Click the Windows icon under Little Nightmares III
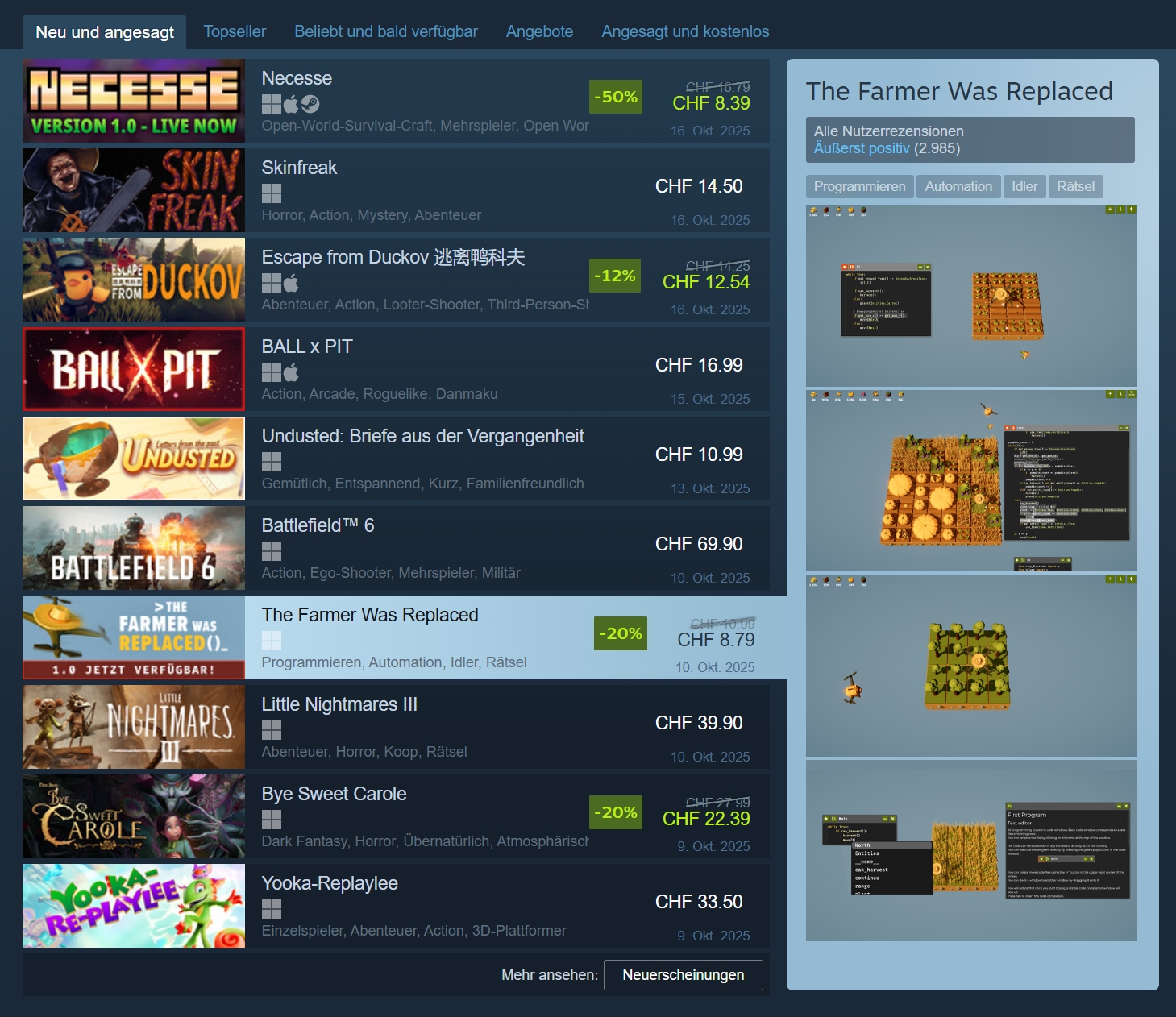The height and width of the screenshot is (1017, 1176). pos(272,730)
